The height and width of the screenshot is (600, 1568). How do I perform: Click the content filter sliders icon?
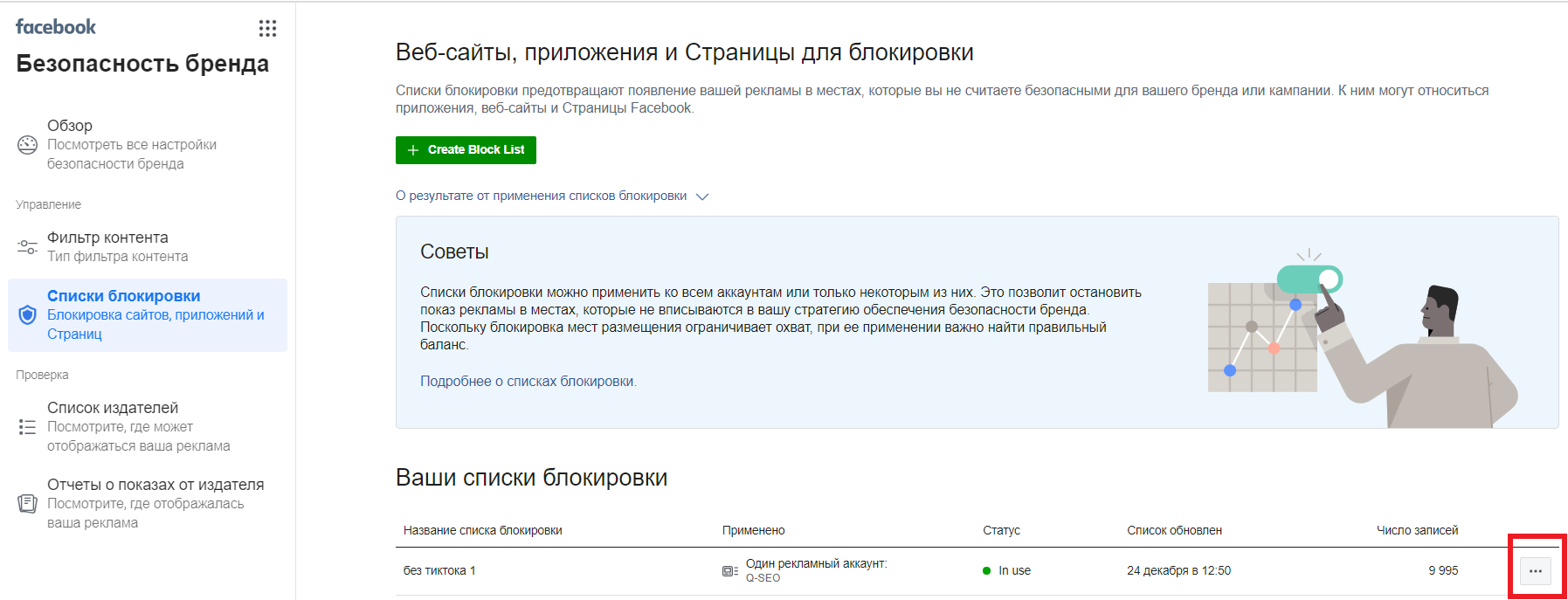point(28,246)
